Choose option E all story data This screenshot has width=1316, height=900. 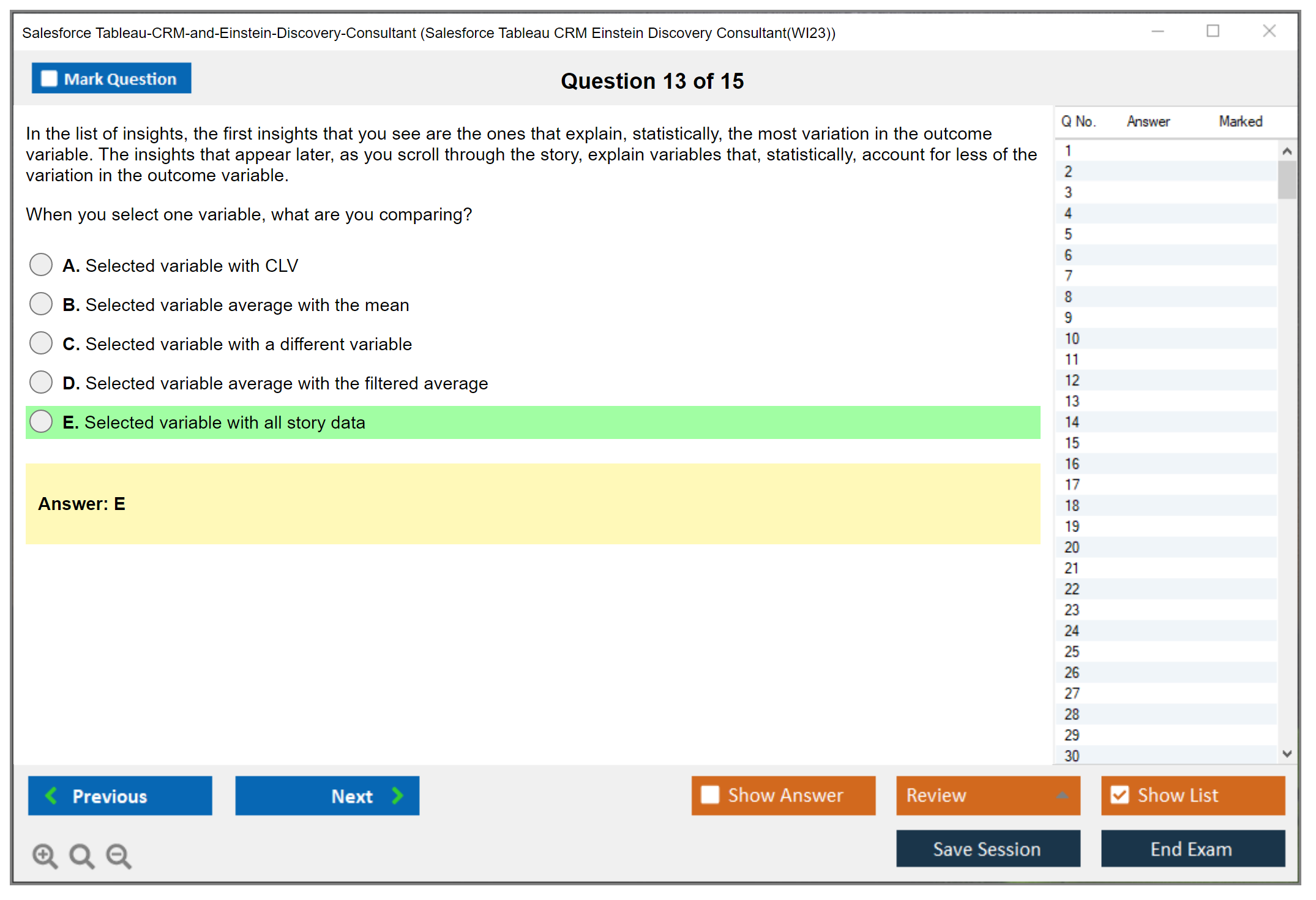click(x=41, y=422)
